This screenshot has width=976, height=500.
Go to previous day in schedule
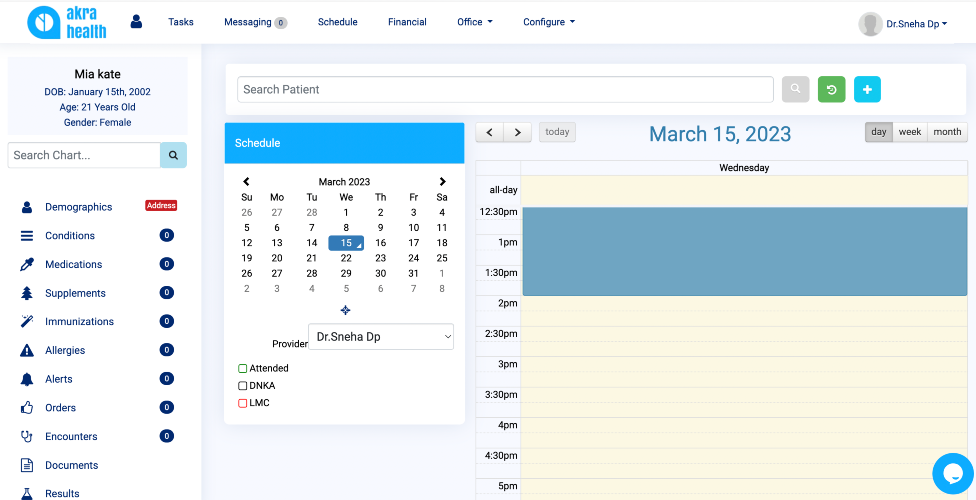[x=490, y=132]
